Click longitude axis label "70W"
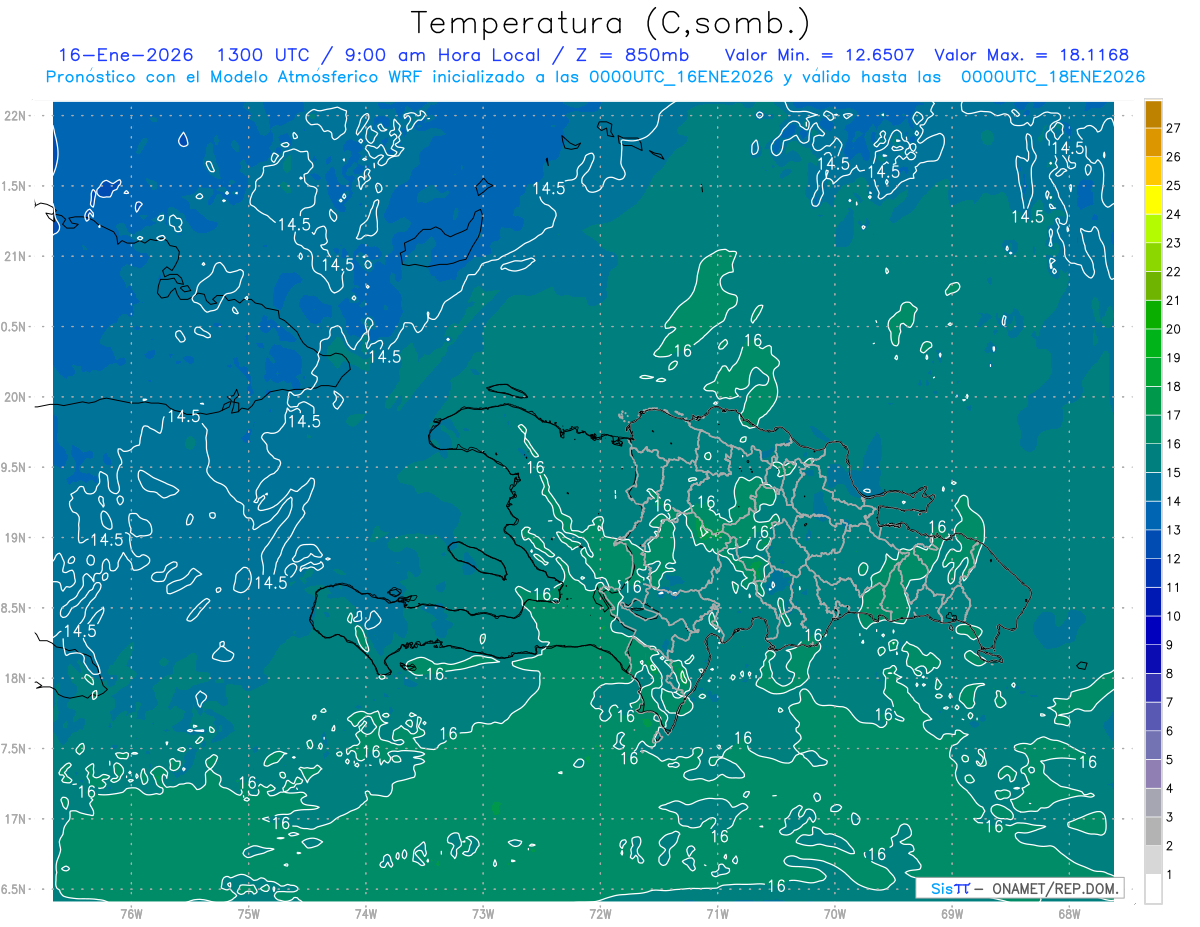The width and height of the screenshot is (1200, 927). click(834, 913)
